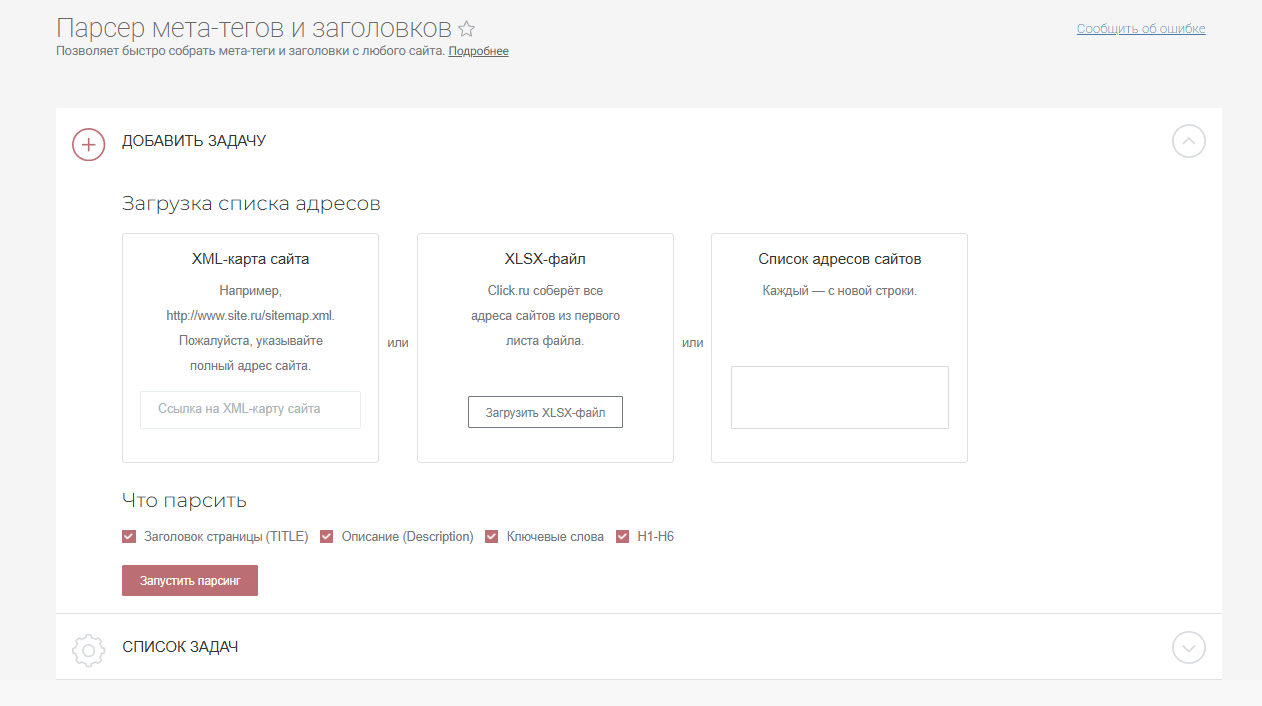
Task: Click the Список адресов сайтов card heading
Action: pos(839,259)
